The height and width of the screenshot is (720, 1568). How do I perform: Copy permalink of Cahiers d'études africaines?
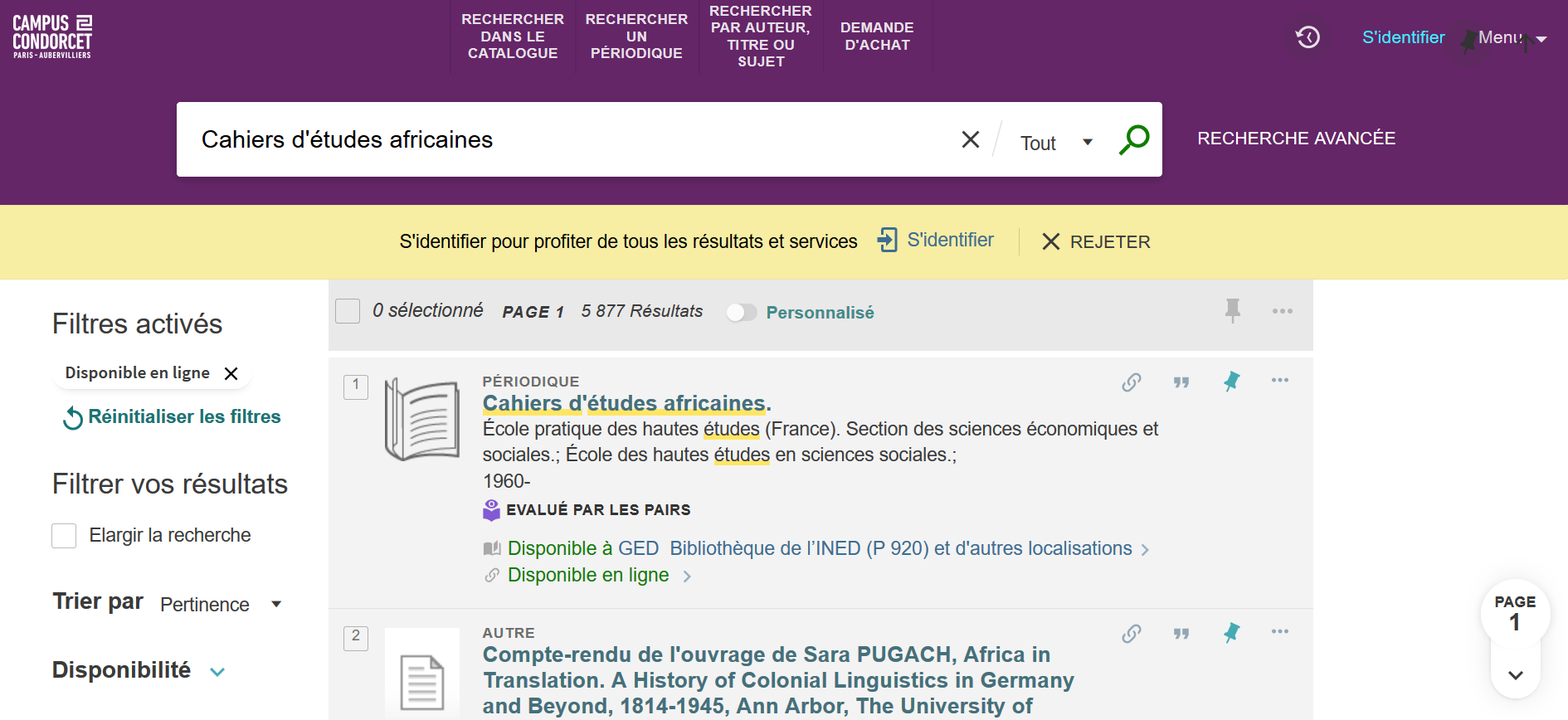(1132, 382)
